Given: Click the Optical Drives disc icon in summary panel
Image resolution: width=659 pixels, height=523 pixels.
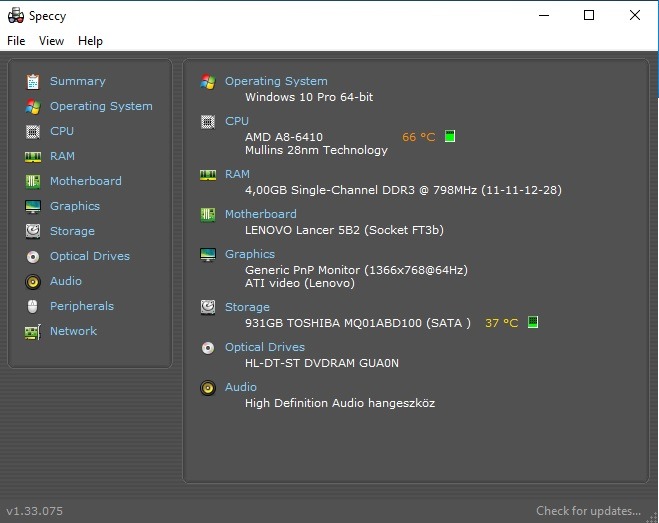Looking at the screenshot, I should (208, 348).
